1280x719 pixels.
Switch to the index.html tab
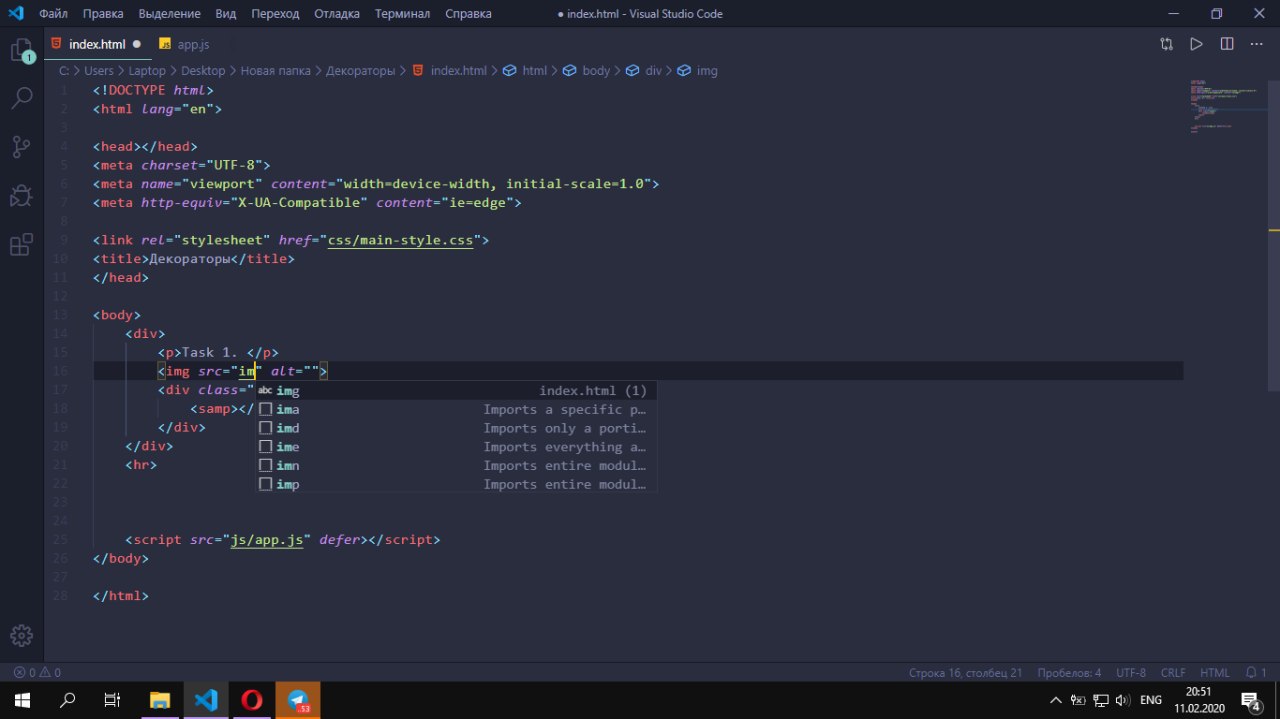click(x=96, y=44)
